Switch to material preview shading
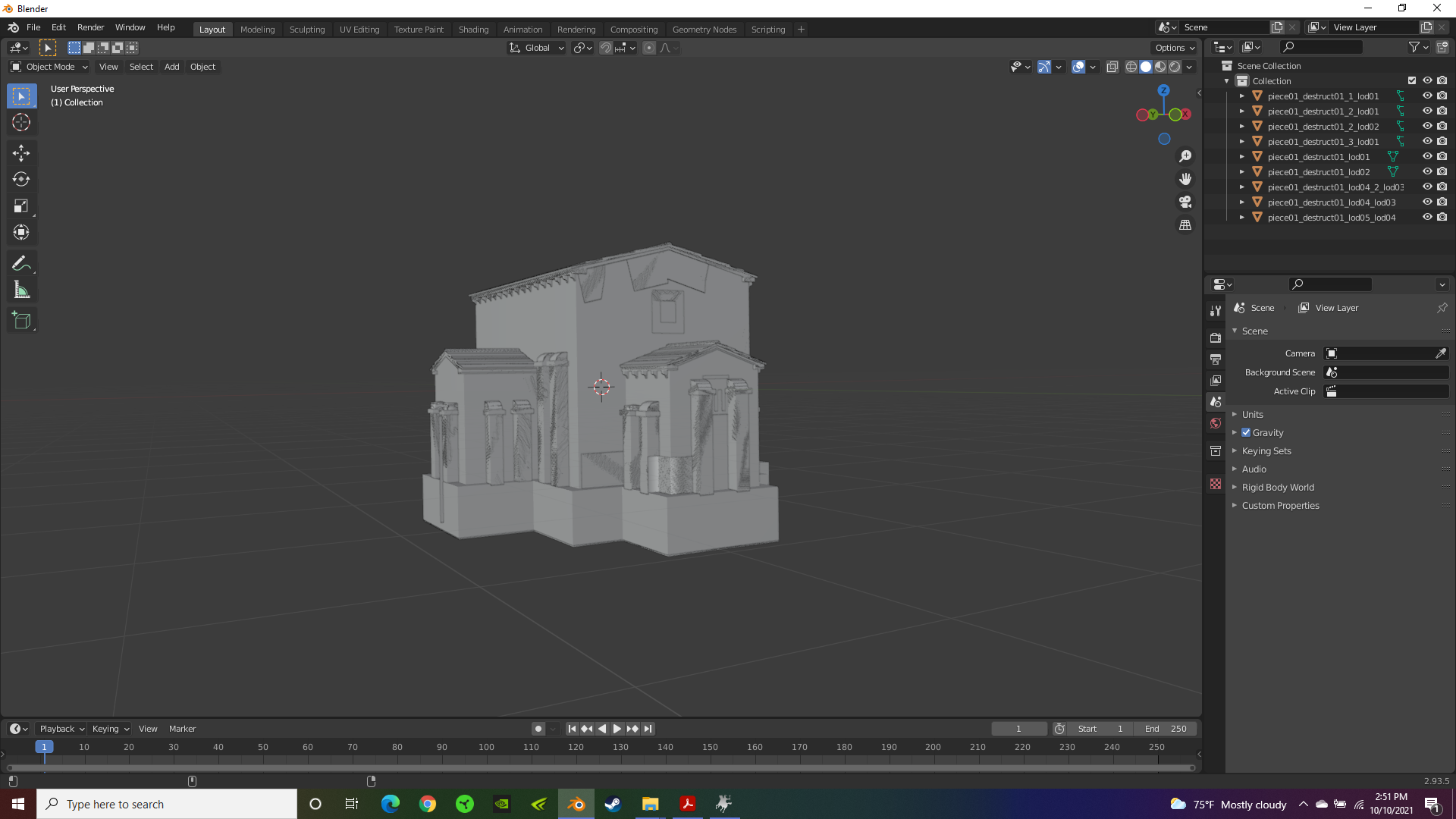Image resolution: width=1456 pixels, height=819 pixels. pos(1160,67)
